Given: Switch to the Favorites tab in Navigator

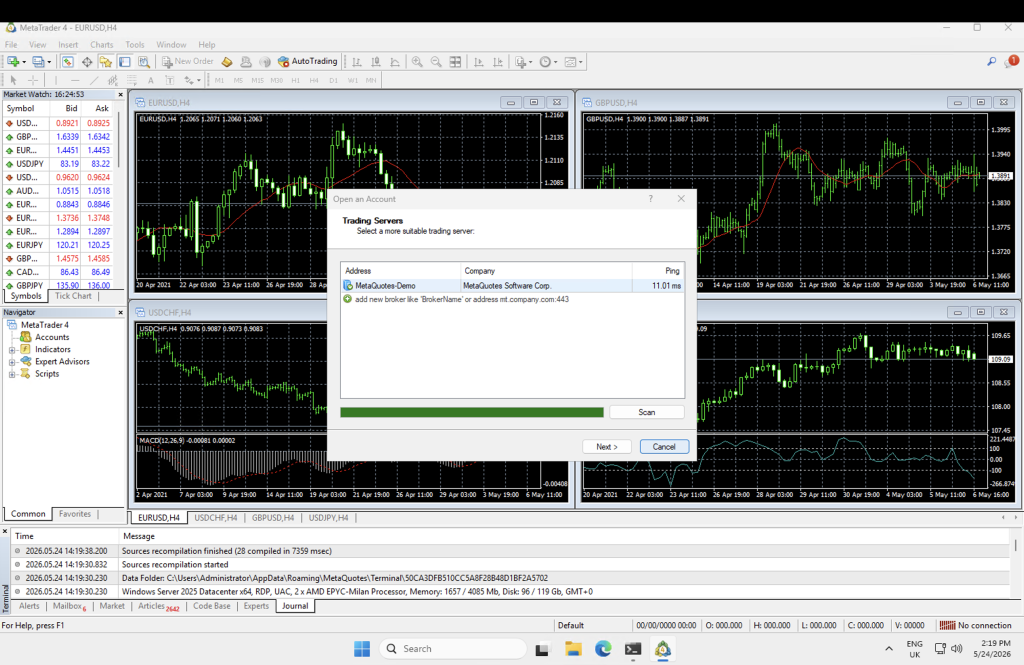Looking at the screenshot, I should click(75, 514).
